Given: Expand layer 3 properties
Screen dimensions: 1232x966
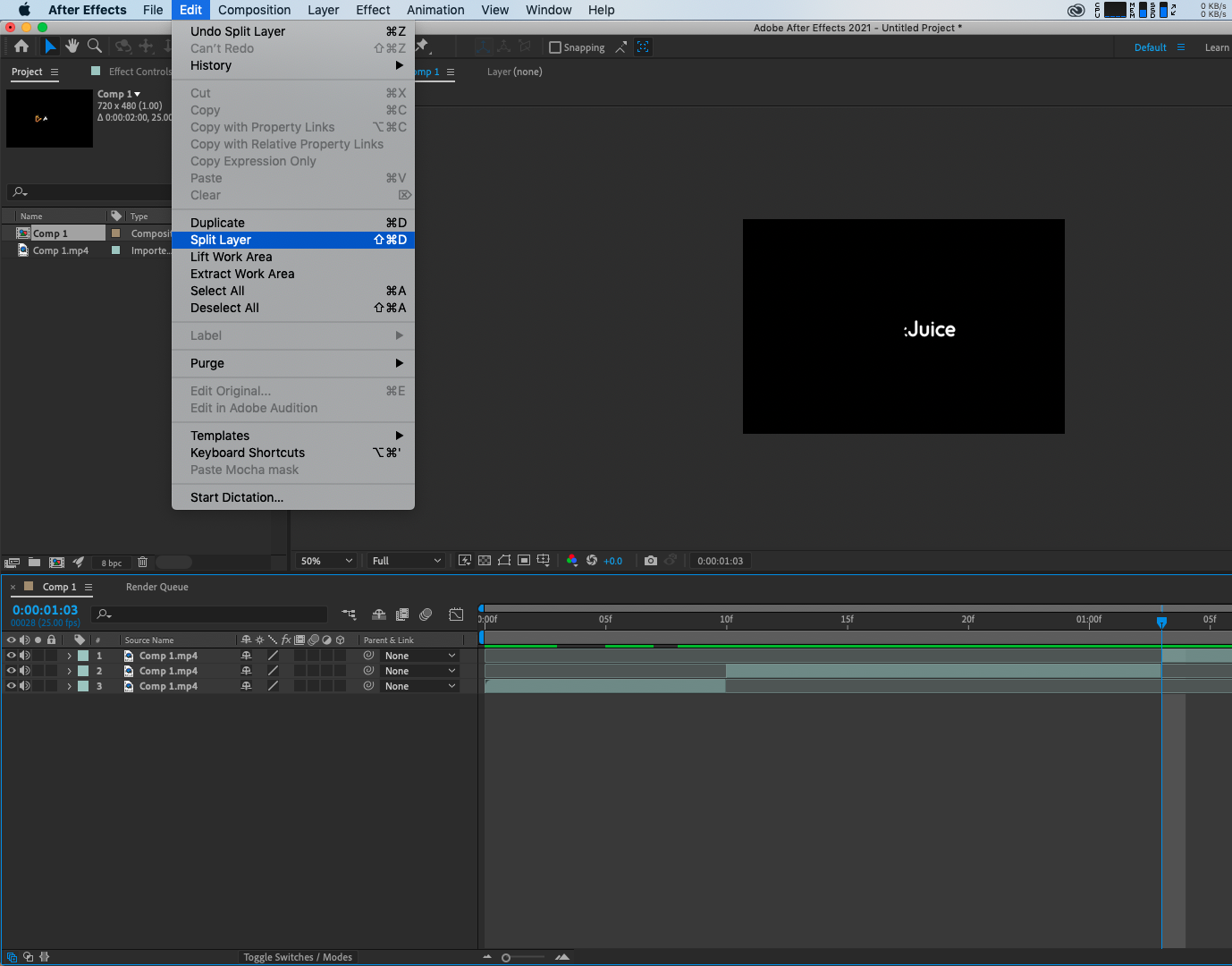Looking at the screenshot, I should pyautogui.click(x=69, y=686).
